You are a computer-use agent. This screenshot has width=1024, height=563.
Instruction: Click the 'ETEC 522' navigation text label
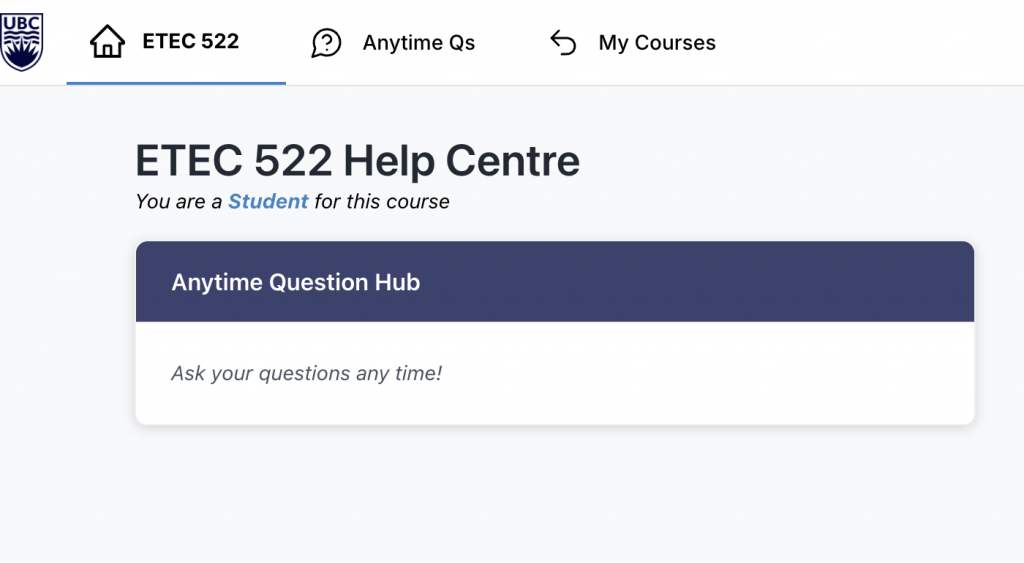coord(191,41)
